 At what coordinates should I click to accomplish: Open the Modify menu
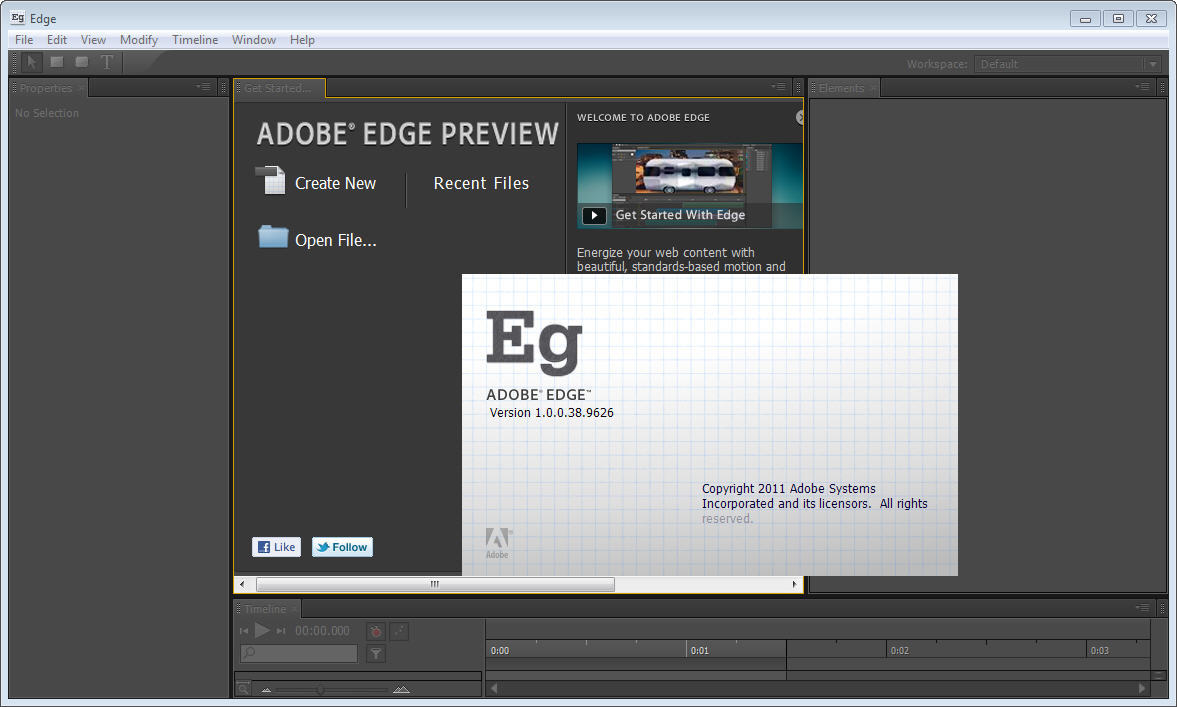point(139,40)
